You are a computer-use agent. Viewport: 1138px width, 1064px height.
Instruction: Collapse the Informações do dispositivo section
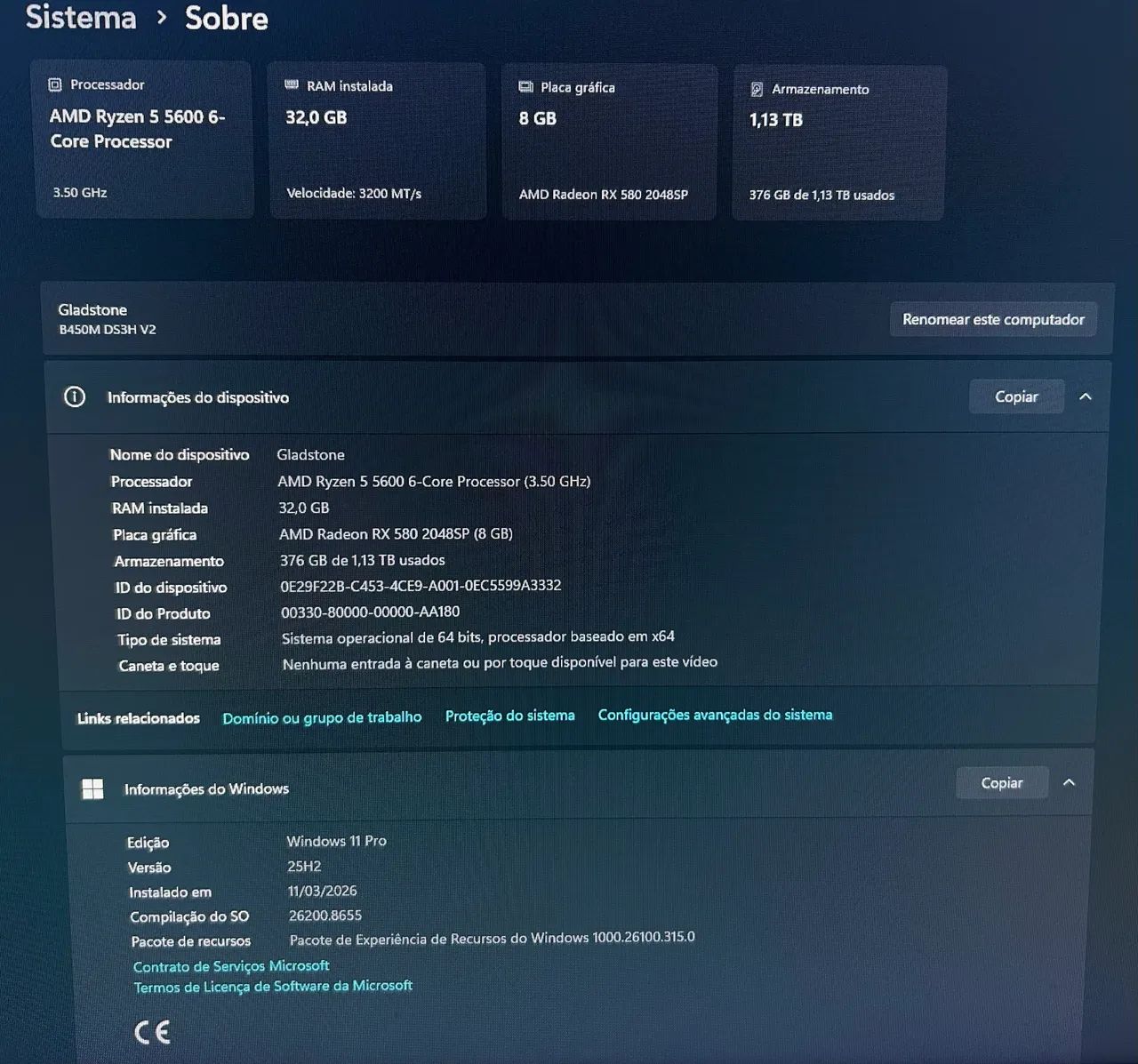point(1086,396)
